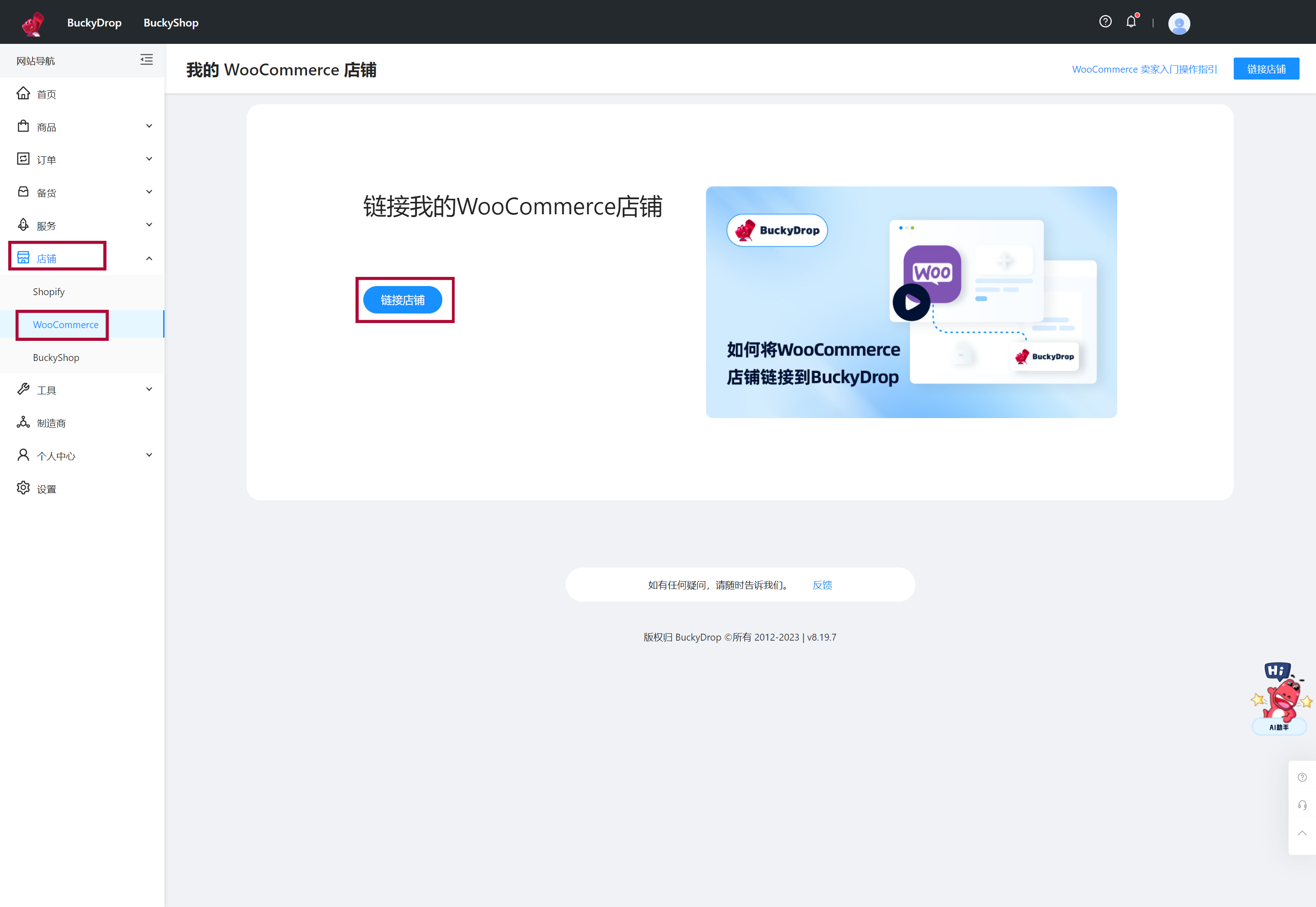Click the floating customer service headset icon
This screenshot has height=907, width=1316.
click(x=1302, y=805)
